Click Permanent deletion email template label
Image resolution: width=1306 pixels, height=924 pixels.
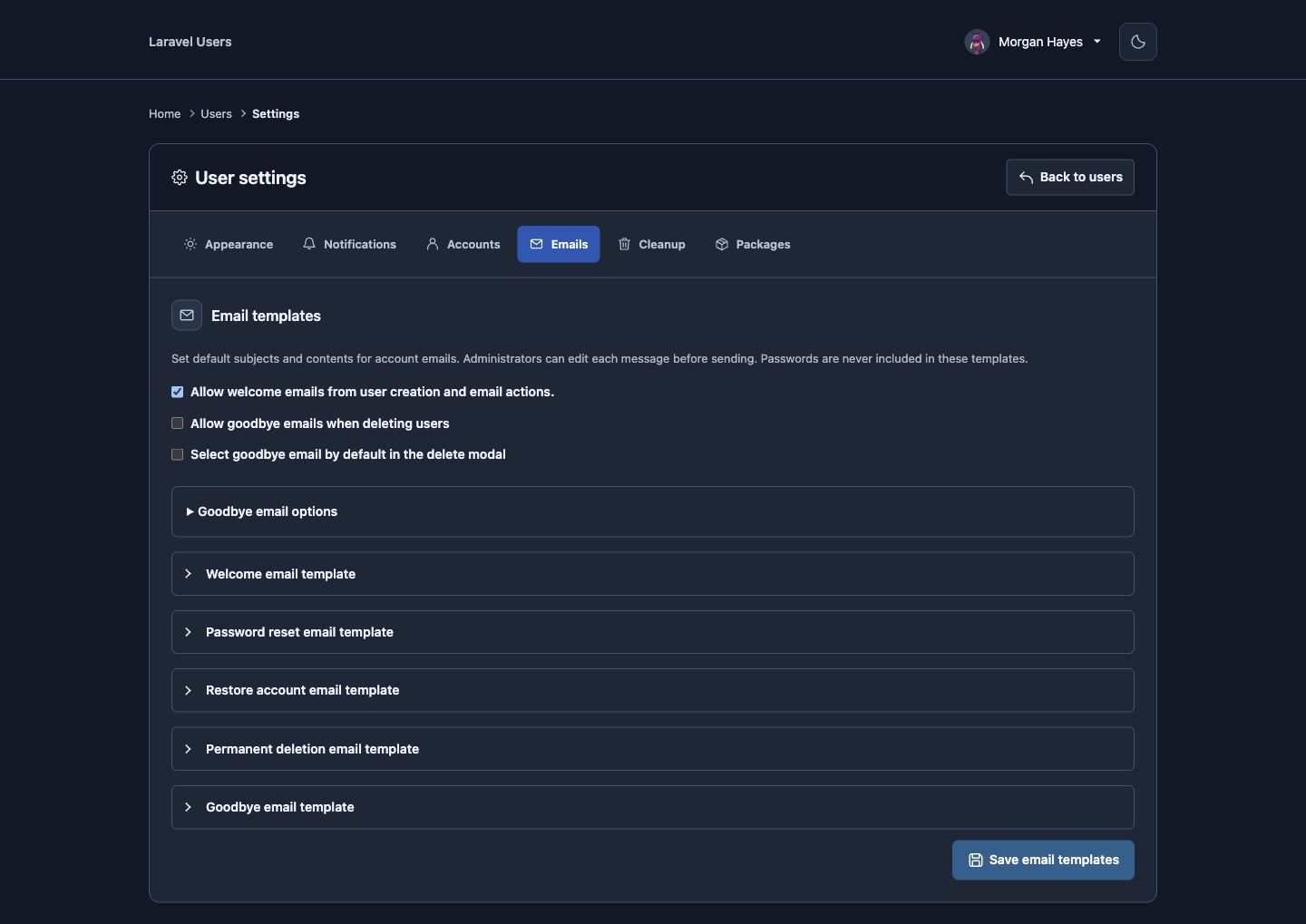[x=312, y=749]
